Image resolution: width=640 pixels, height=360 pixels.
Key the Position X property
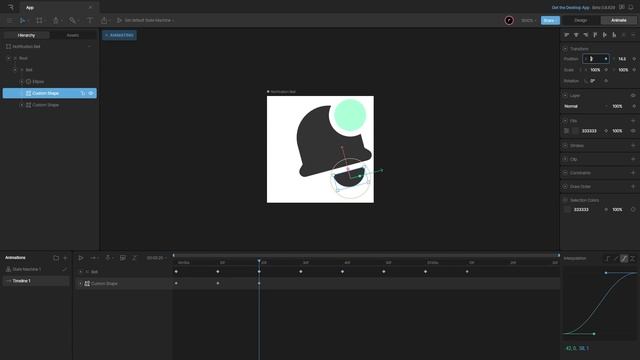tap(606, 59)
